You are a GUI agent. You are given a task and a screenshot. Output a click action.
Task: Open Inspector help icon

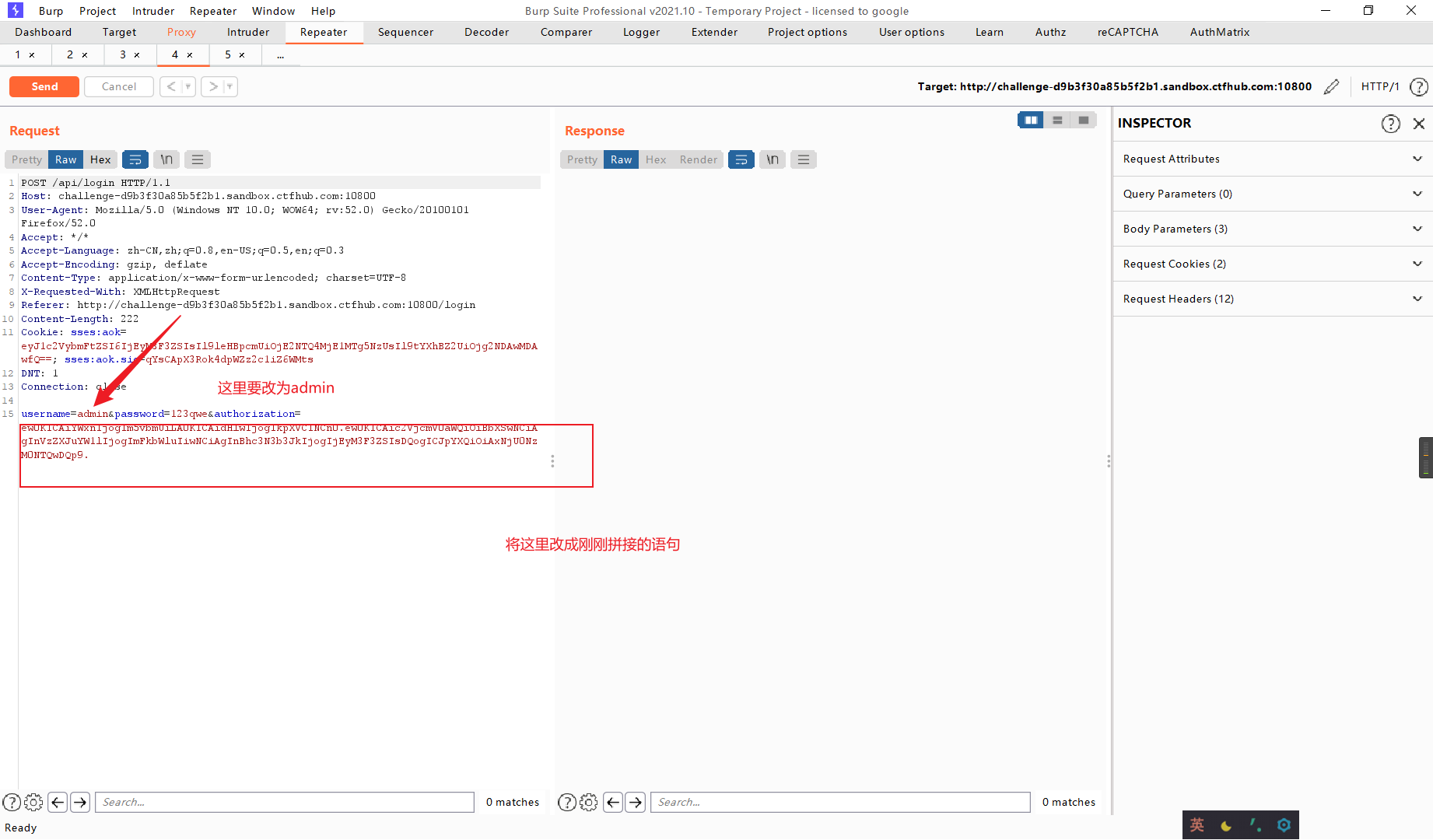1391,124
